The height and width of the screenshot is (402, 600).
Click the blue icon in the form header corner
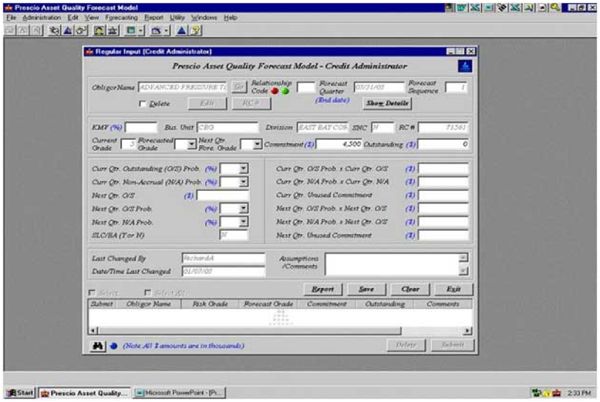tap(465, 66)
